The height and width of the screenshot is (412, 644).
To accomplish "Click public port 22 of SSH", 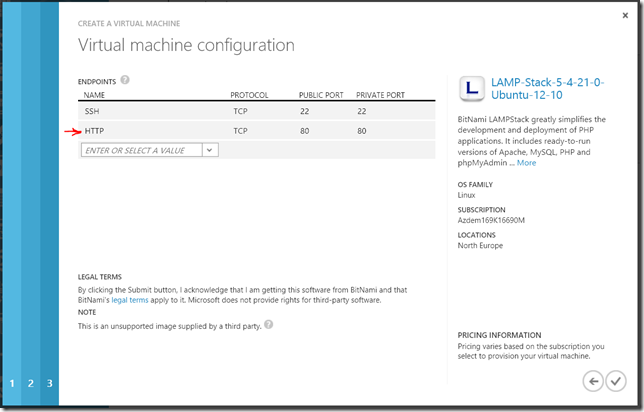I will coord(304,111).
